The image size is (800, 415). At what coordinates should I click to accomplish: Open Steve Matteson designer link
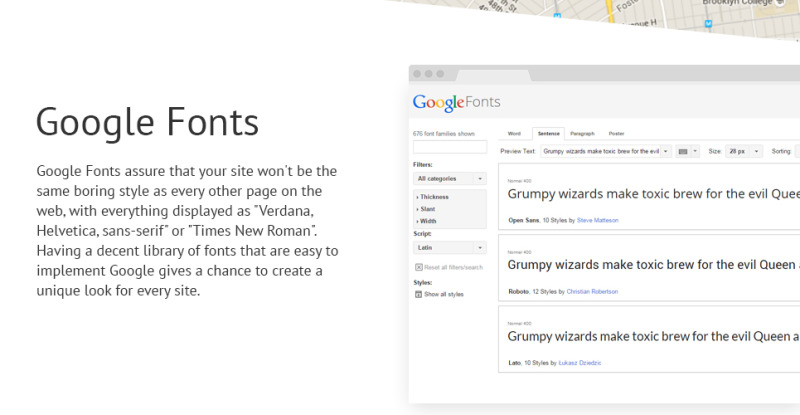pyautogui.click(x=597, y=221)
